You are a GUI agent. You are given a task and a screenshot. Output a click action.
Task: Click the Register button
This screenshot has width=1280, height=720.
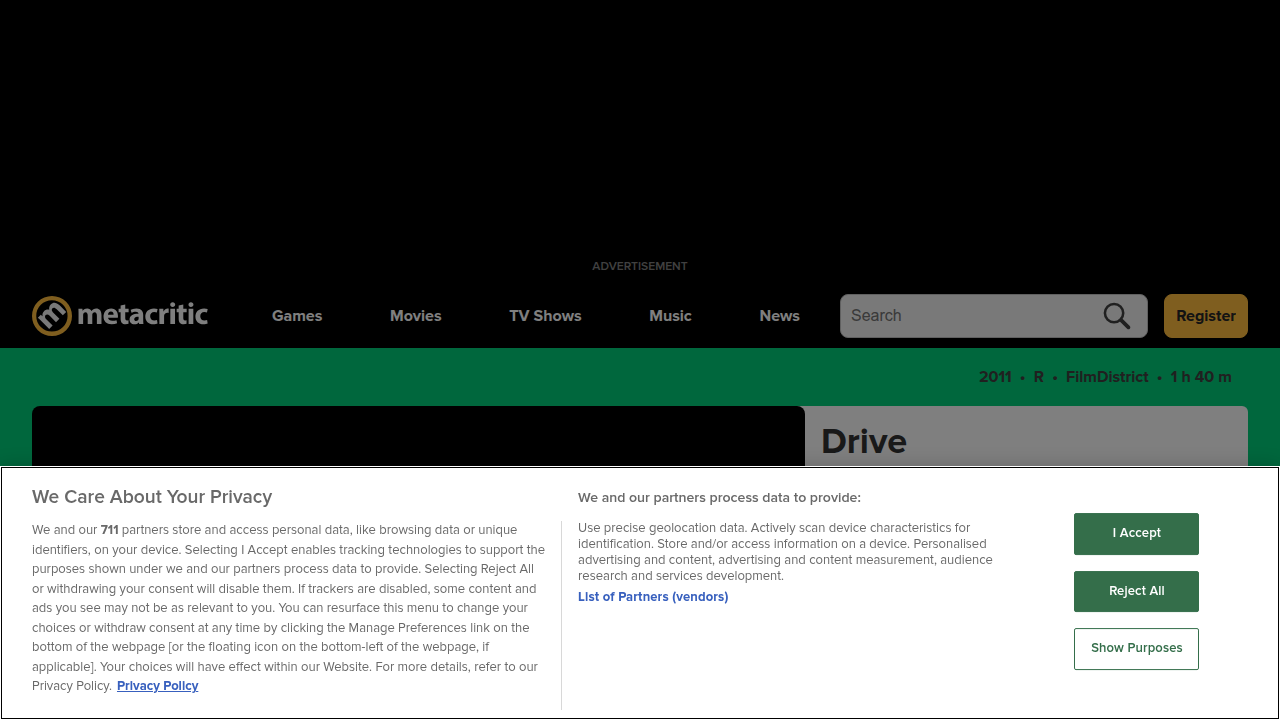[1206, 316]
